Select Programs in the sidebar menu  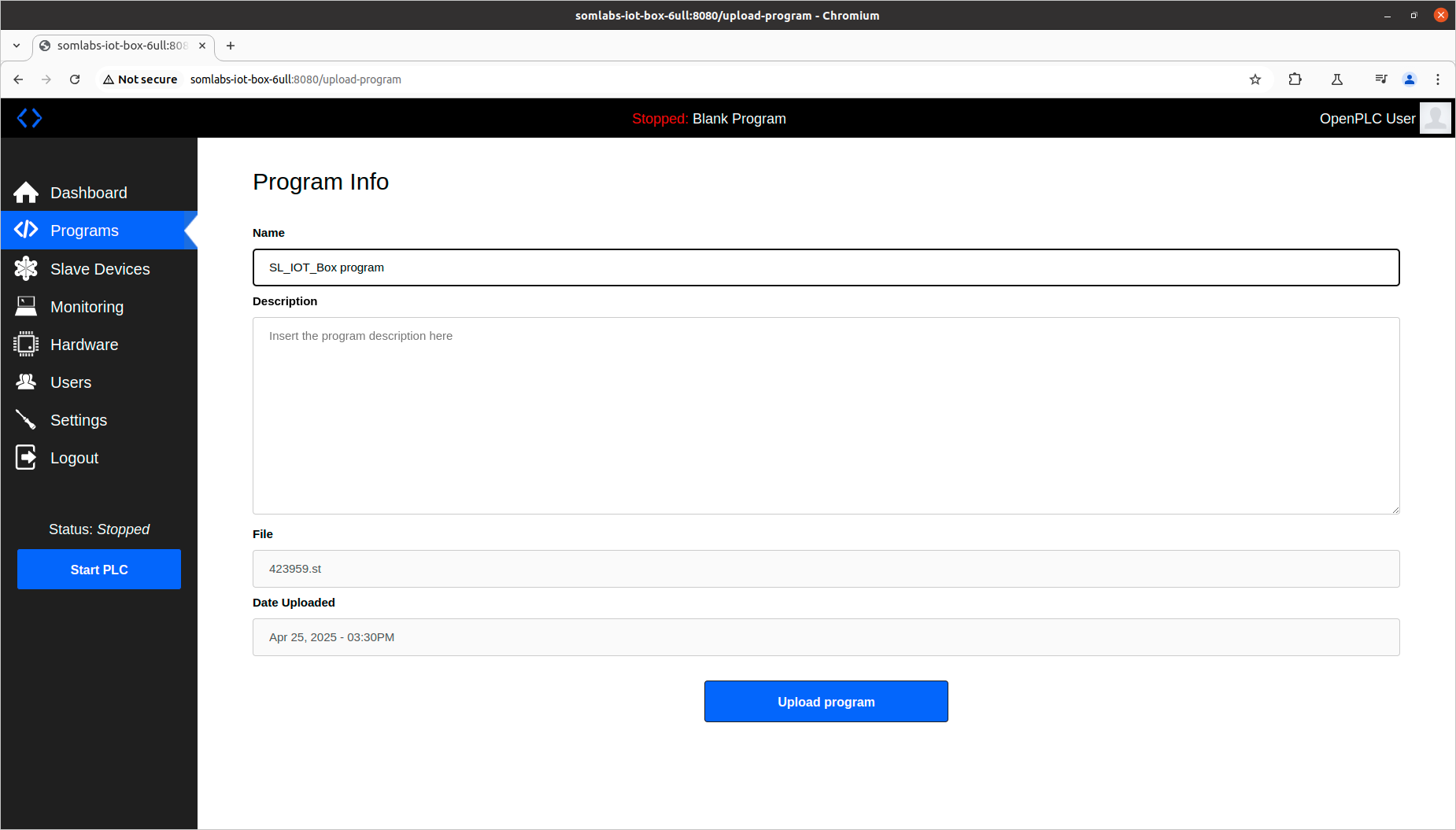tap(84, 231)
